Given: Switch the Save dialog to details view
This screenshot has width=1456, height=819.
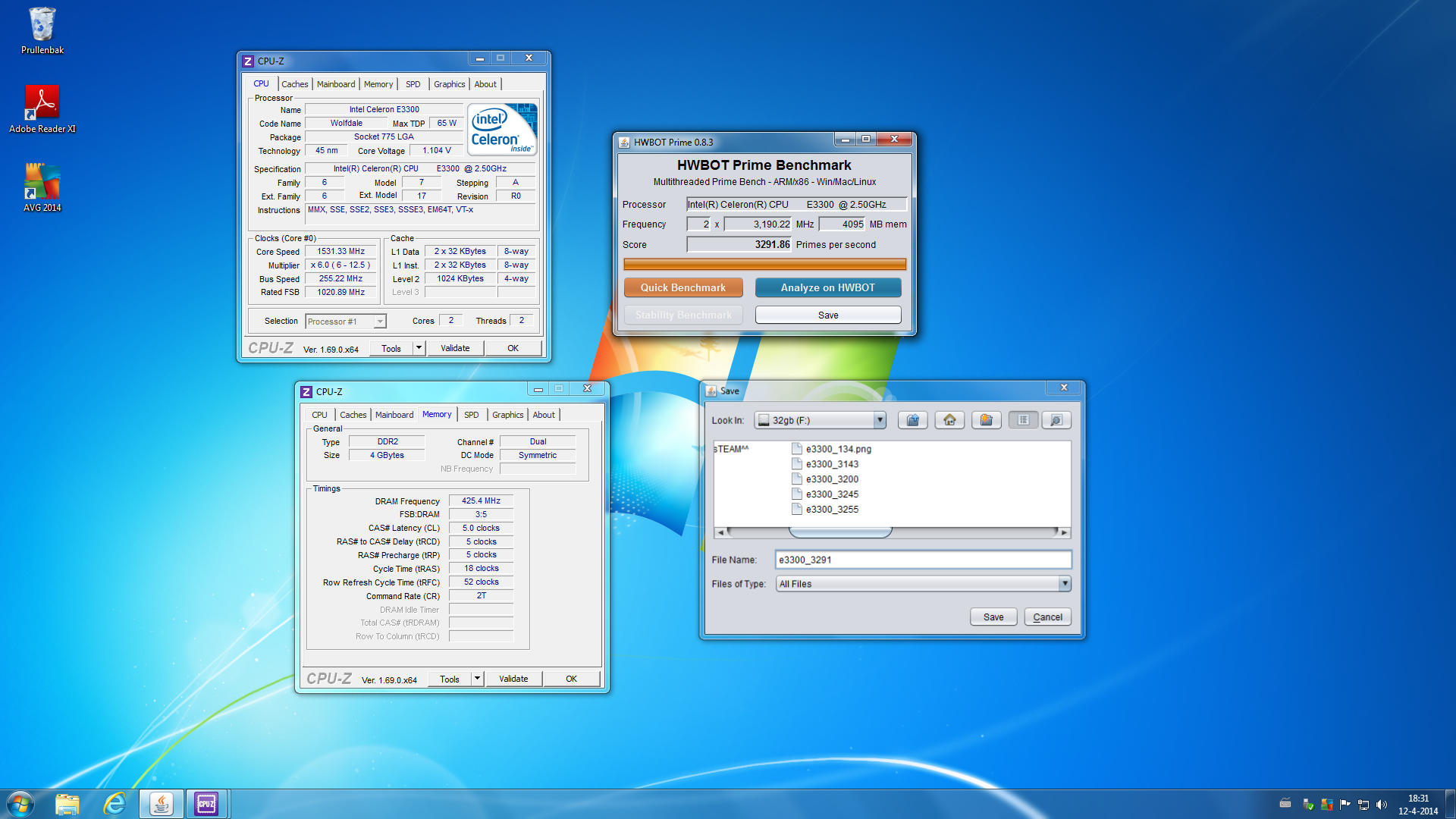Looking at the screenshot, I should pyautogui.click(x=1056, y=420).
